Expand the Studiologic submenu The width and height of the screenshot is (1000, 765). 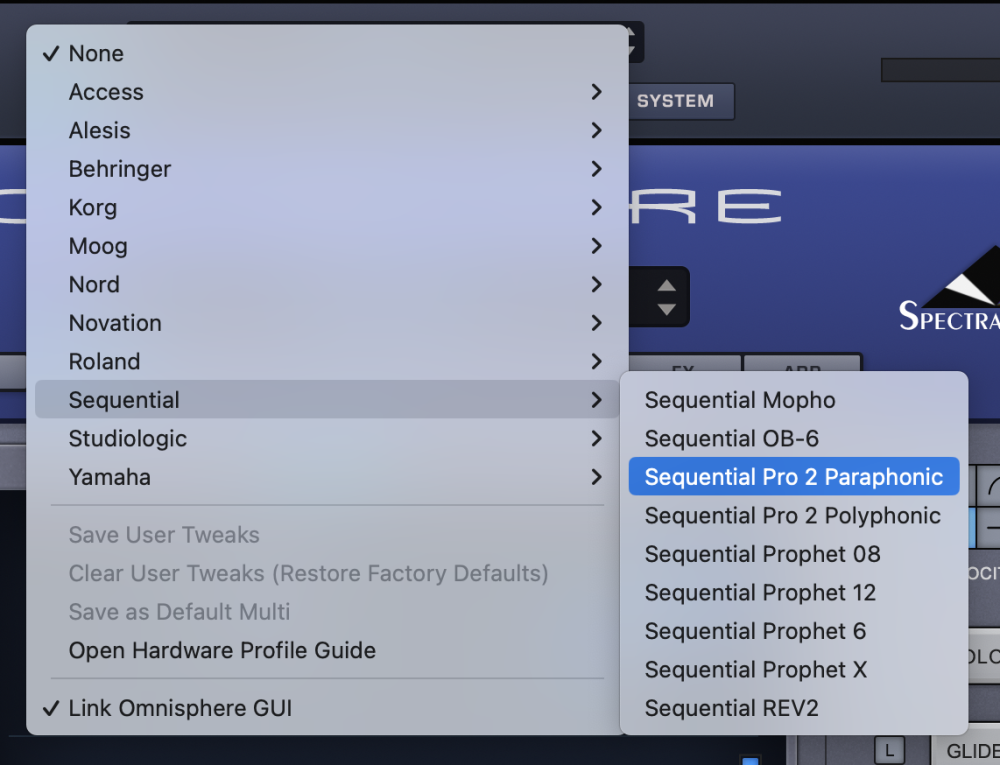[x=128, y=439]
